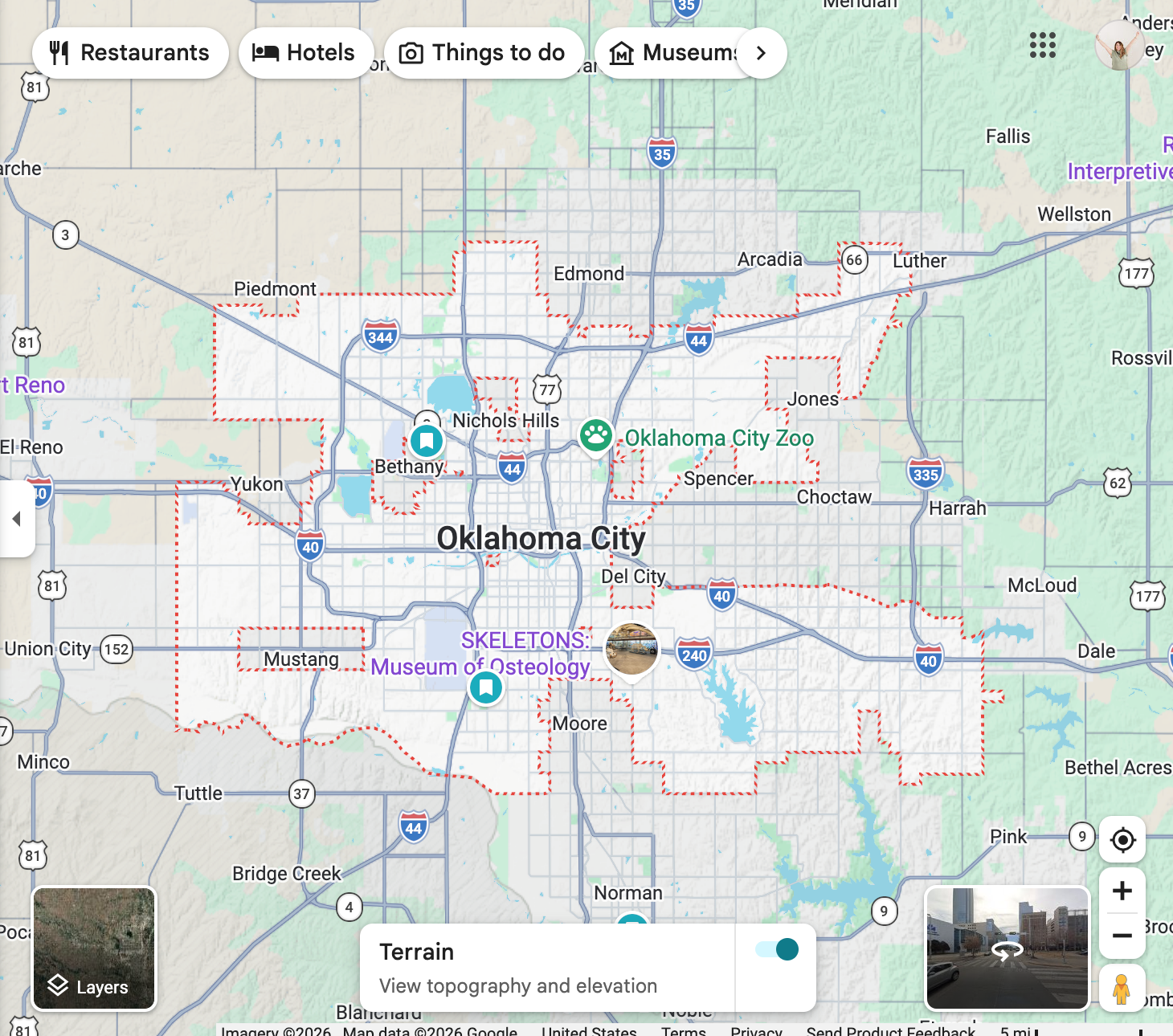Click the Arcadia label
Screen dimensions: 1173x1036
pyautogui.click(x=770, y=259)
